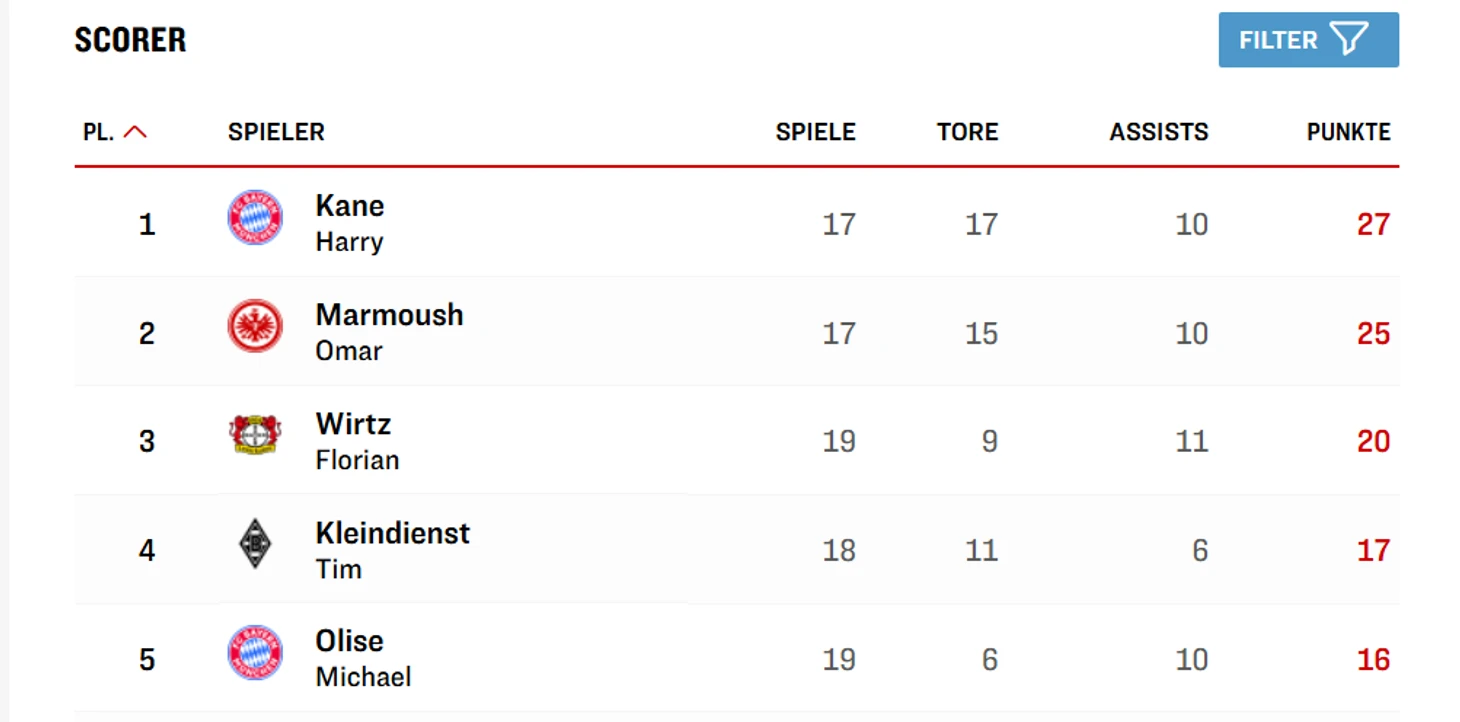
Task: Sort the table by TORE column
Action: point(966,132)
